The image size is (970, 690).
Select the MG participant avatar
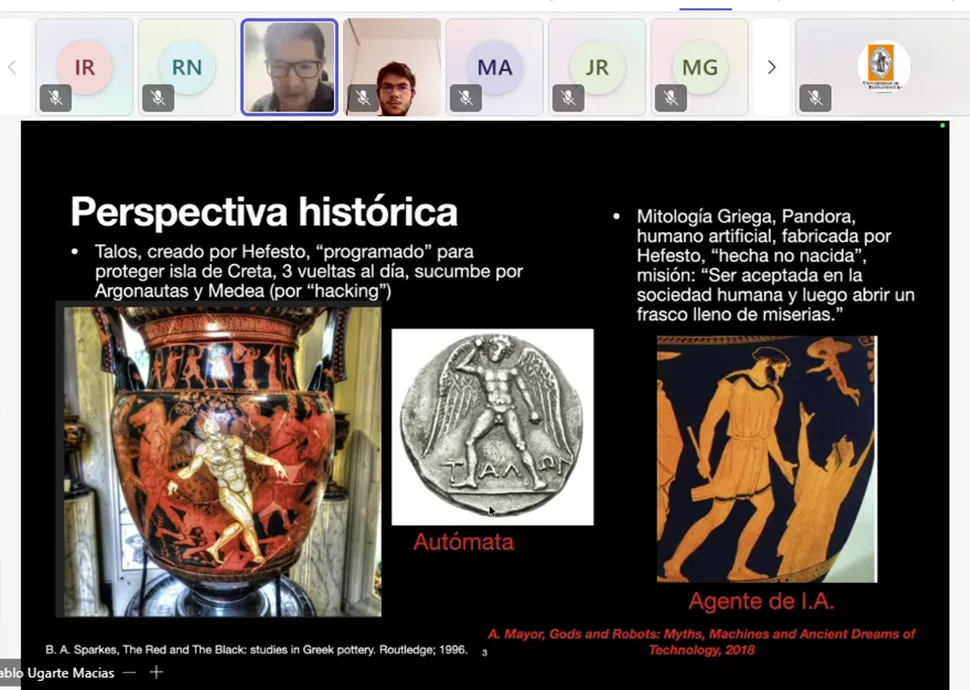(x=699, y=67)
